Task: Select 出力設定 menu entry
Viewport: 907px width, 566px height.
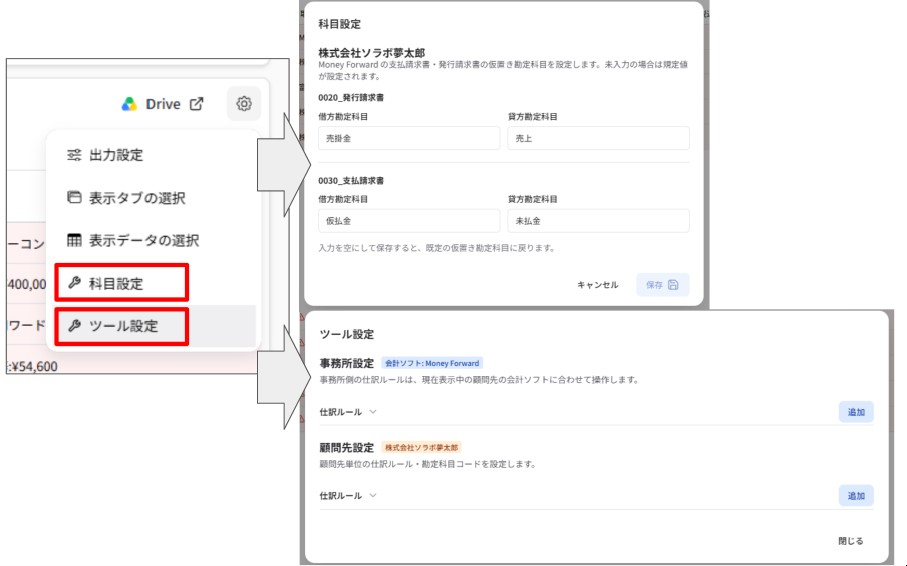Action: 153,155
